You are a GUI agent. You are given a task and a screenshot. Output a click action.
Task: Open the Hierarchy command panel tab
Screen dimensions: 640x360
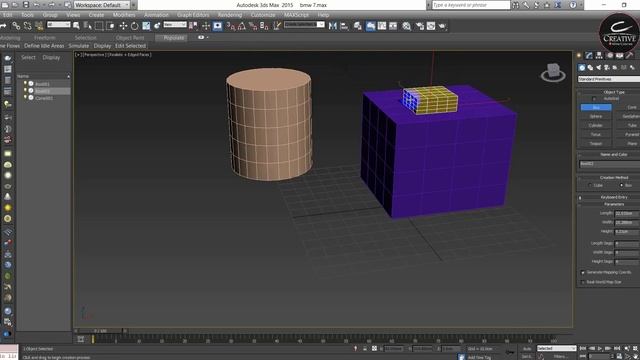(x=599, y=56)
